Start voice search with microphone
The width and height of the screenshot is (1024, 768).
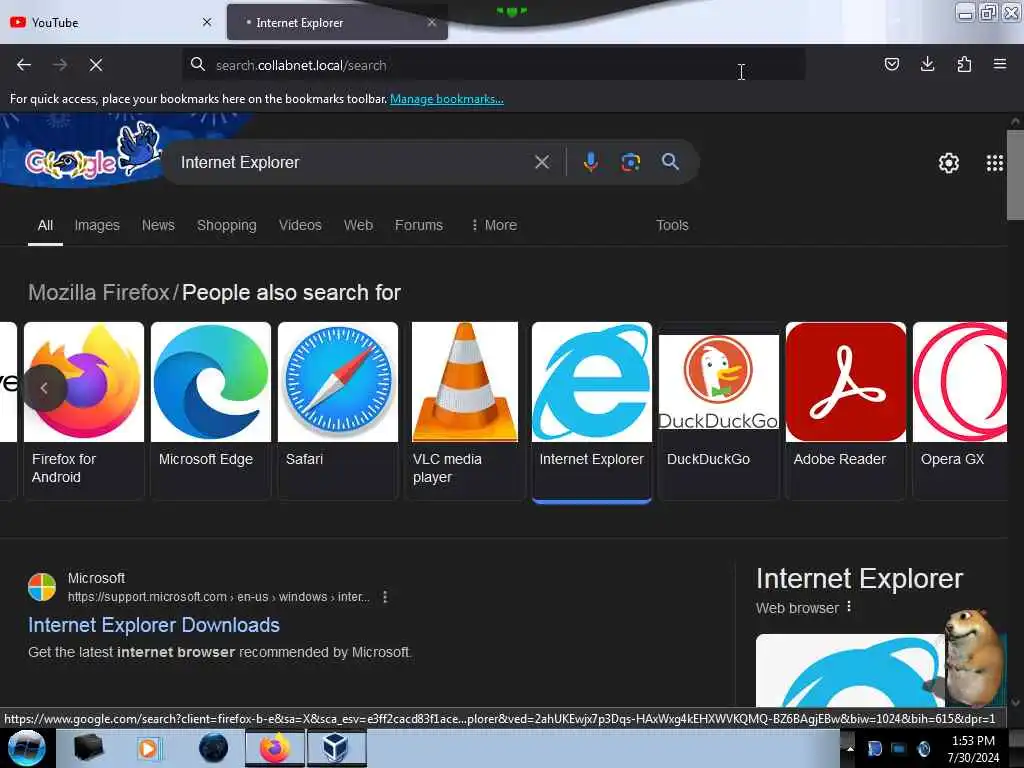pyautogui.click(x=590, y=162)
